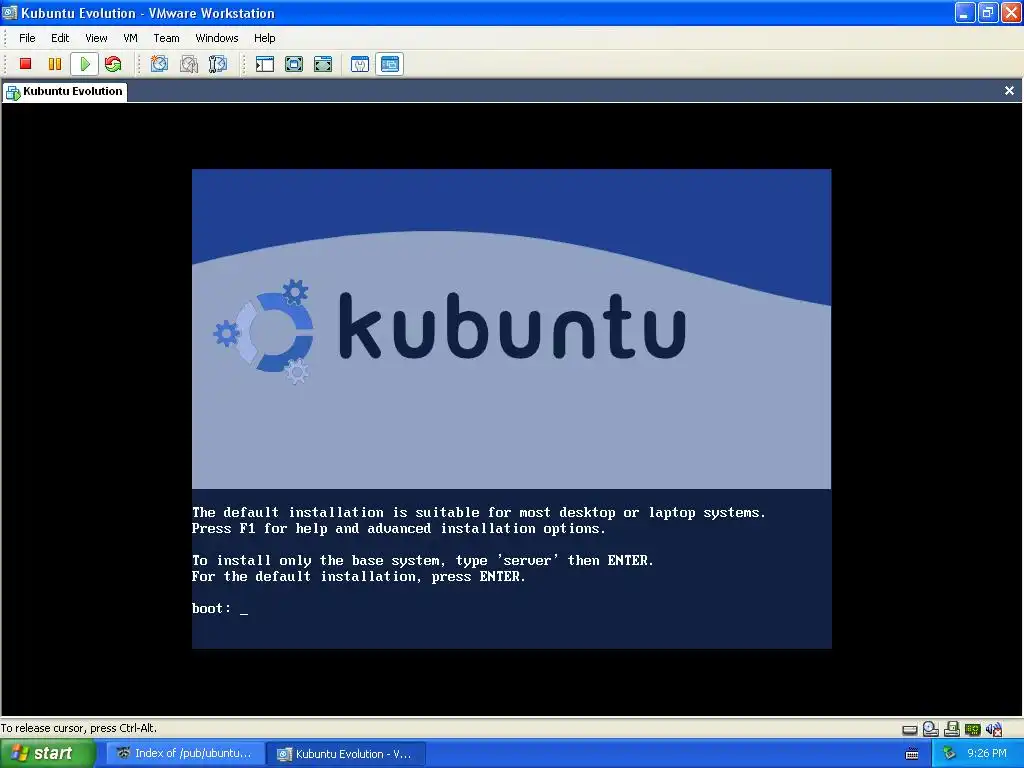The height and width of the screenshot is (768, 1024).
Task: Reset the virtual machine with the red-green arrows icon
Action: (113, 64)
